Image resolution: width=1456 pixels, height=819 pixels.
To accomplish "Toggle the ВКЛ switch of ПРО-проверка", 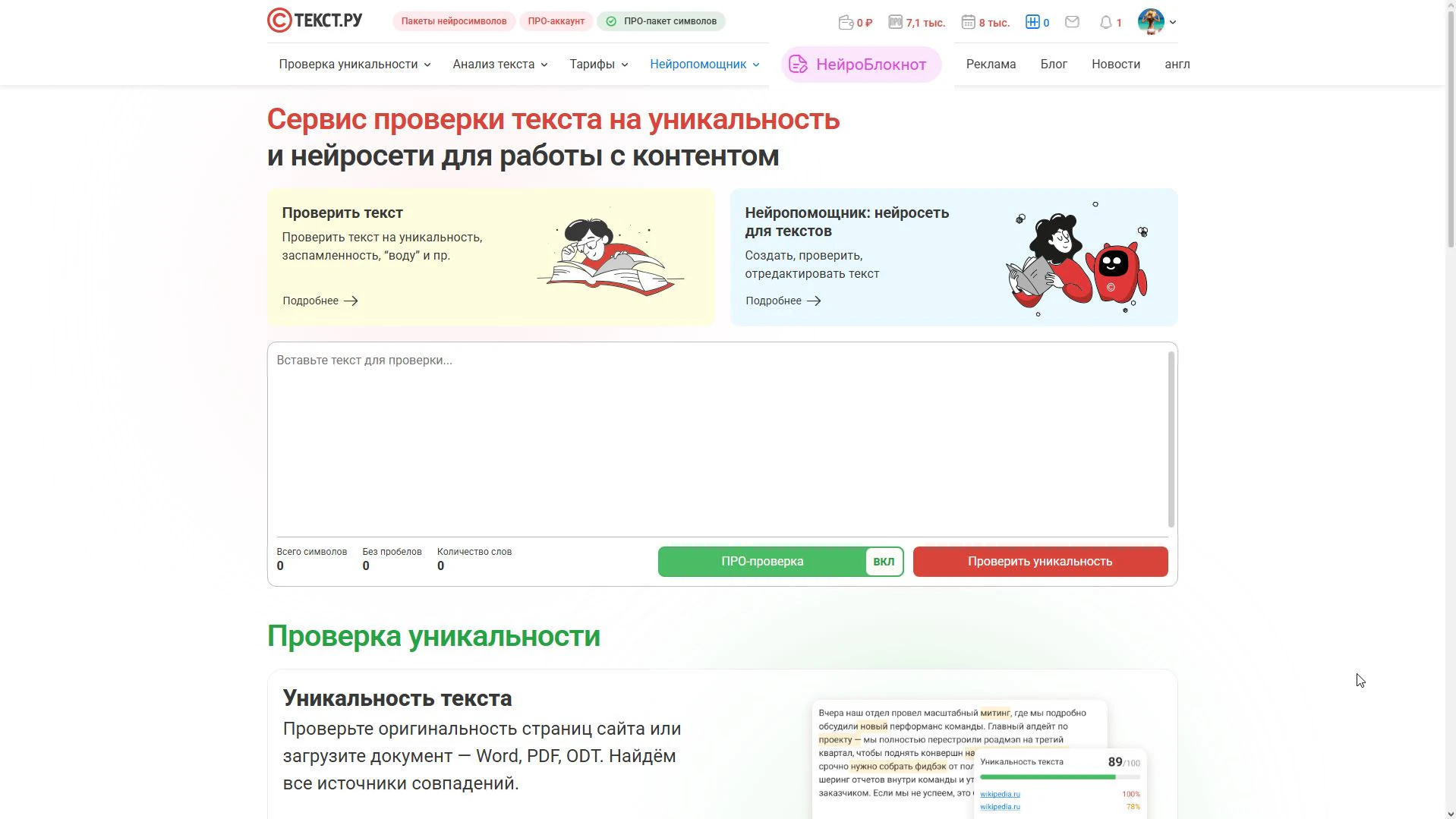I will click(x=884, y=562).
